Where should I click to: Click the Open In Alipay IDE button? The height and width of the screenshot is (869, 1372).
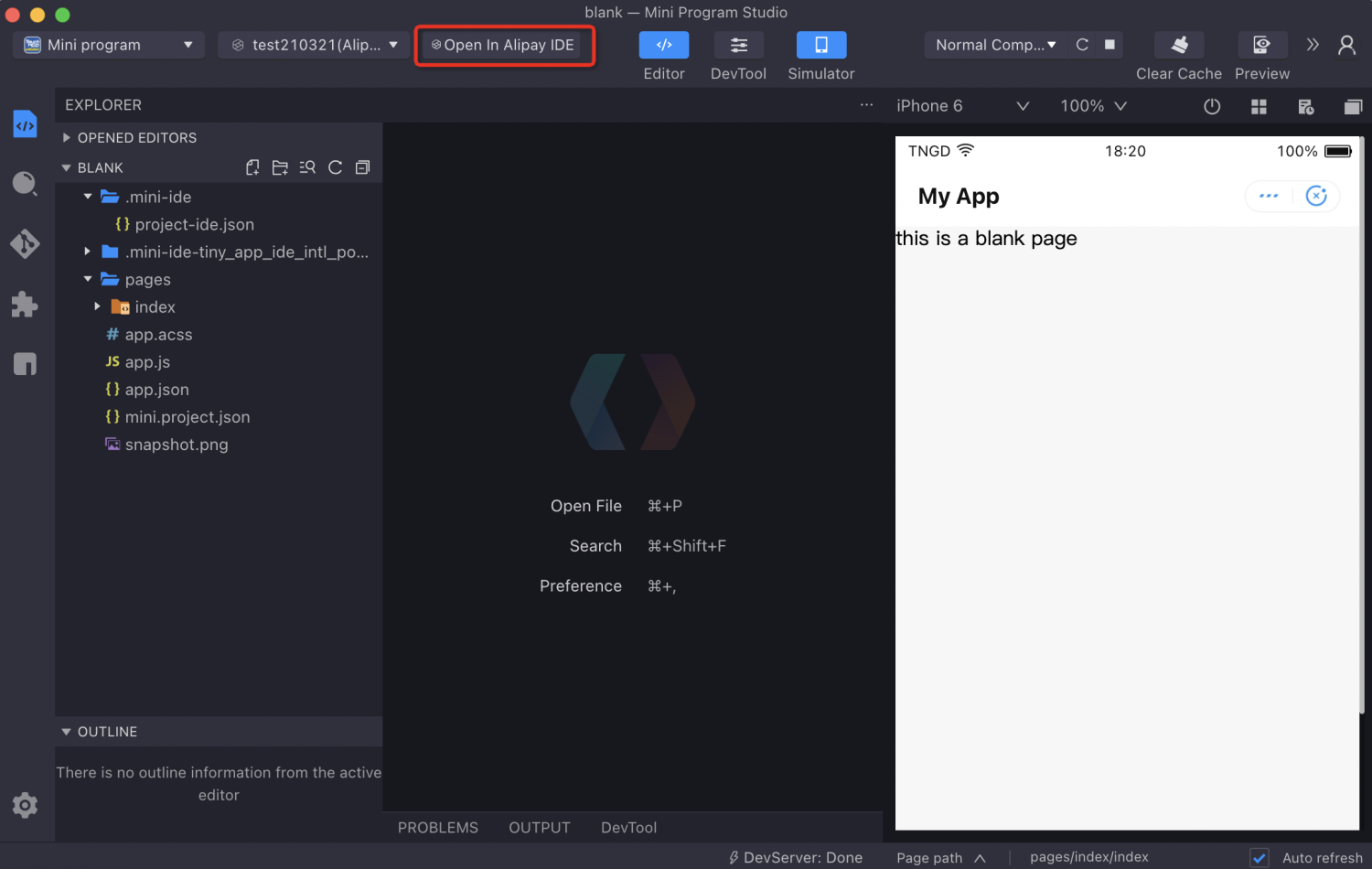coord(503,45)
